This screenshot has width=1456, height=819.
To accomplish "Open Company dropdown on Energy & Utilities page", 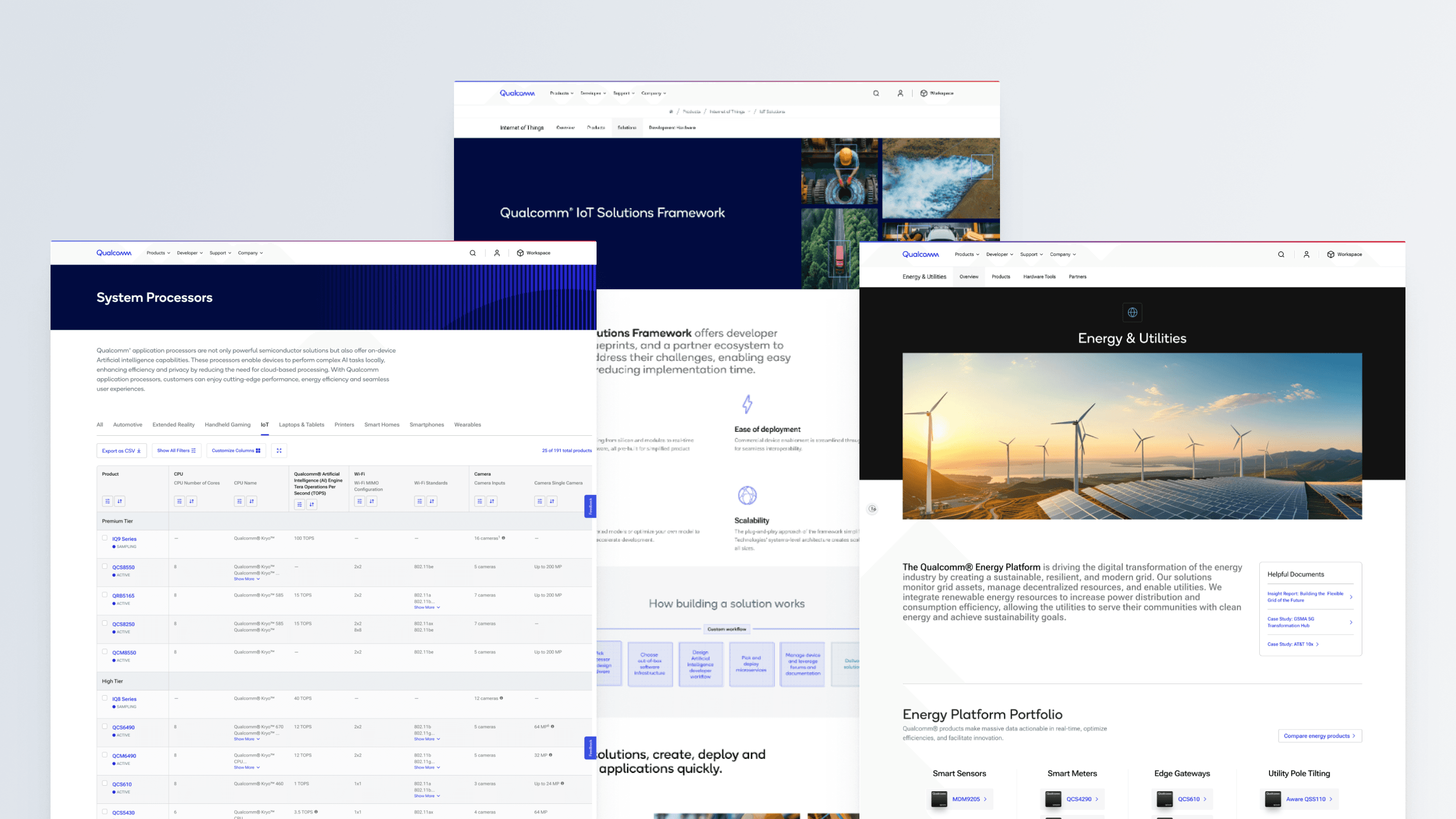I will (1063, 254).
